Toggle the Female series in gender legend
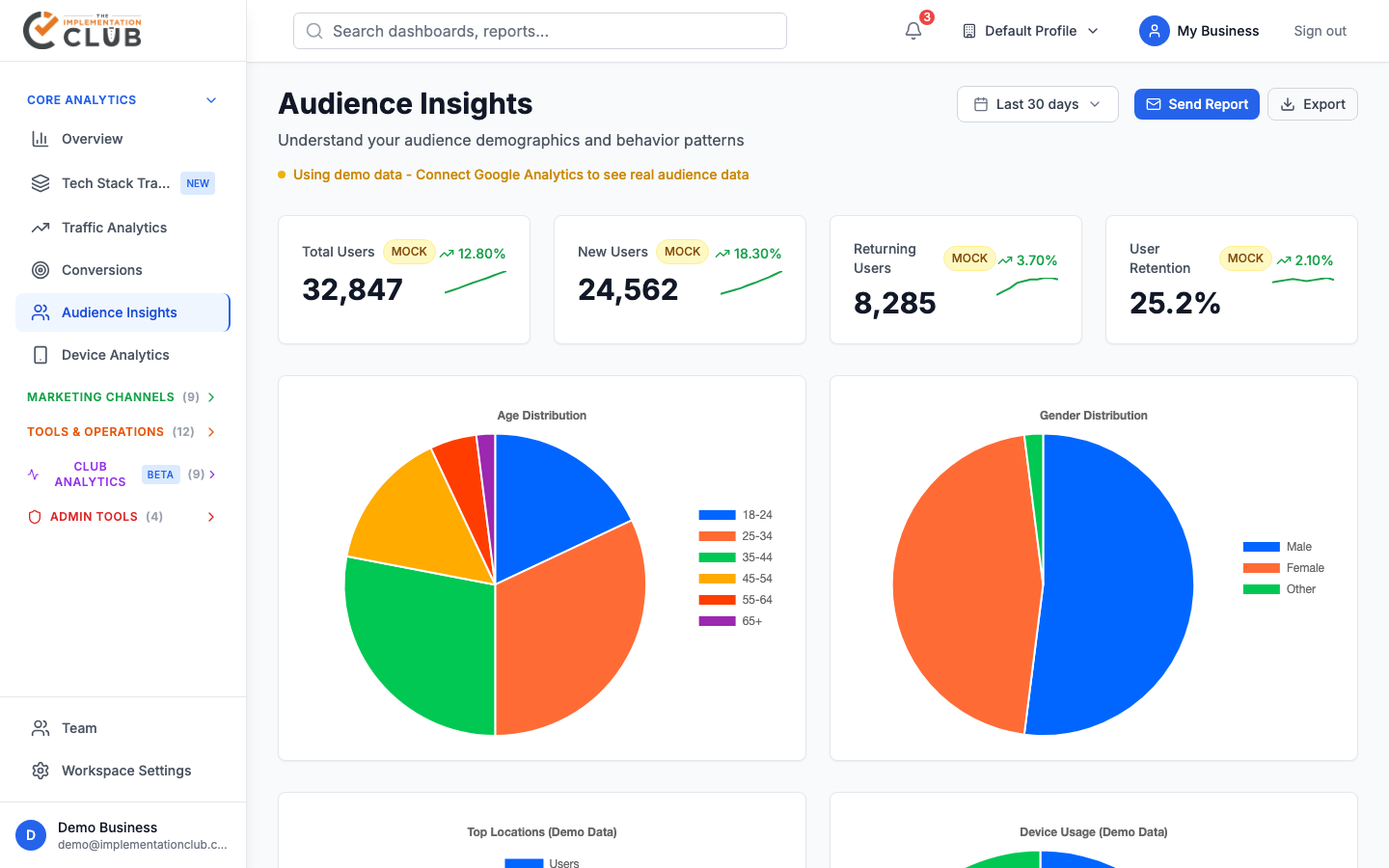This screenshot has width=1389, height=868. pyautogui.click(x=1284, y=568)
